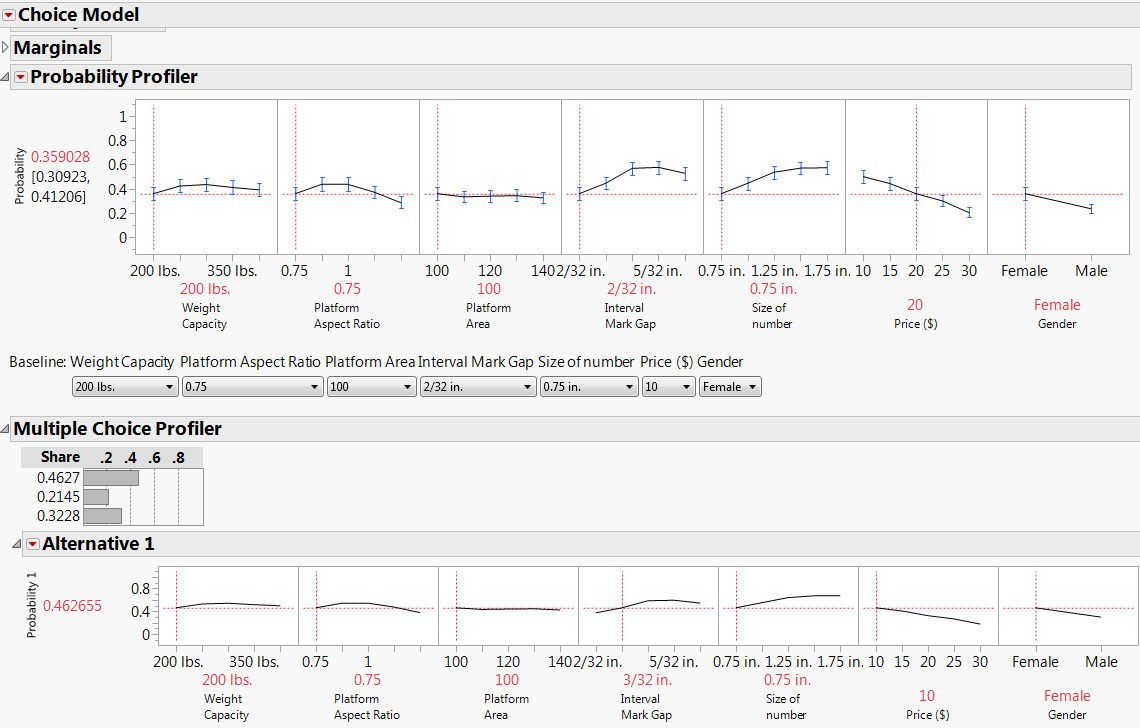Open the baseline Price dropdown
This screenshot has height=728, width=1140.
pyautogui.click(x=669, y=387)
